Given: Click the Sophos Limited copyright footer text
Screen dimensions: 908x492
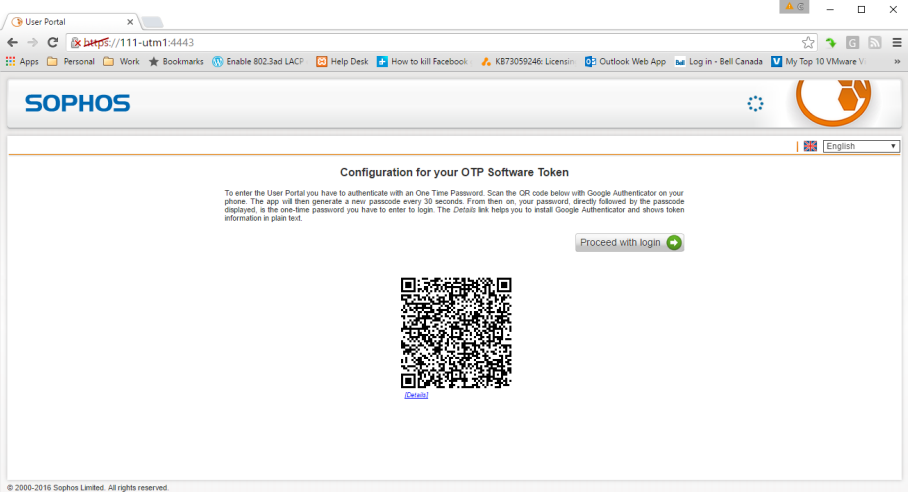Looking at the screenshot, I should coord(88,487).
